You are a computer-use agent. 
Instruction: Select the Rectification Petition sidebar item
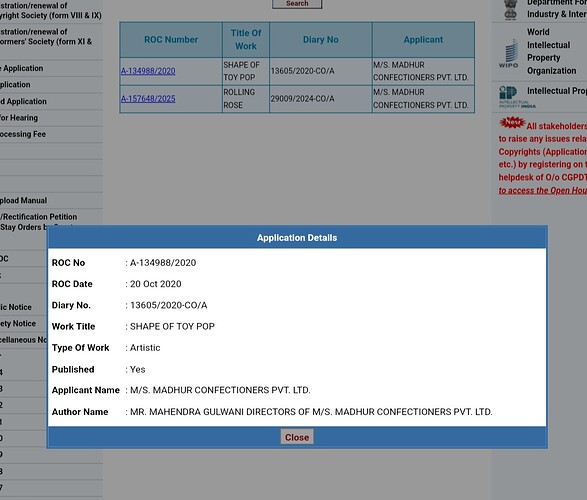pos(39,217)
